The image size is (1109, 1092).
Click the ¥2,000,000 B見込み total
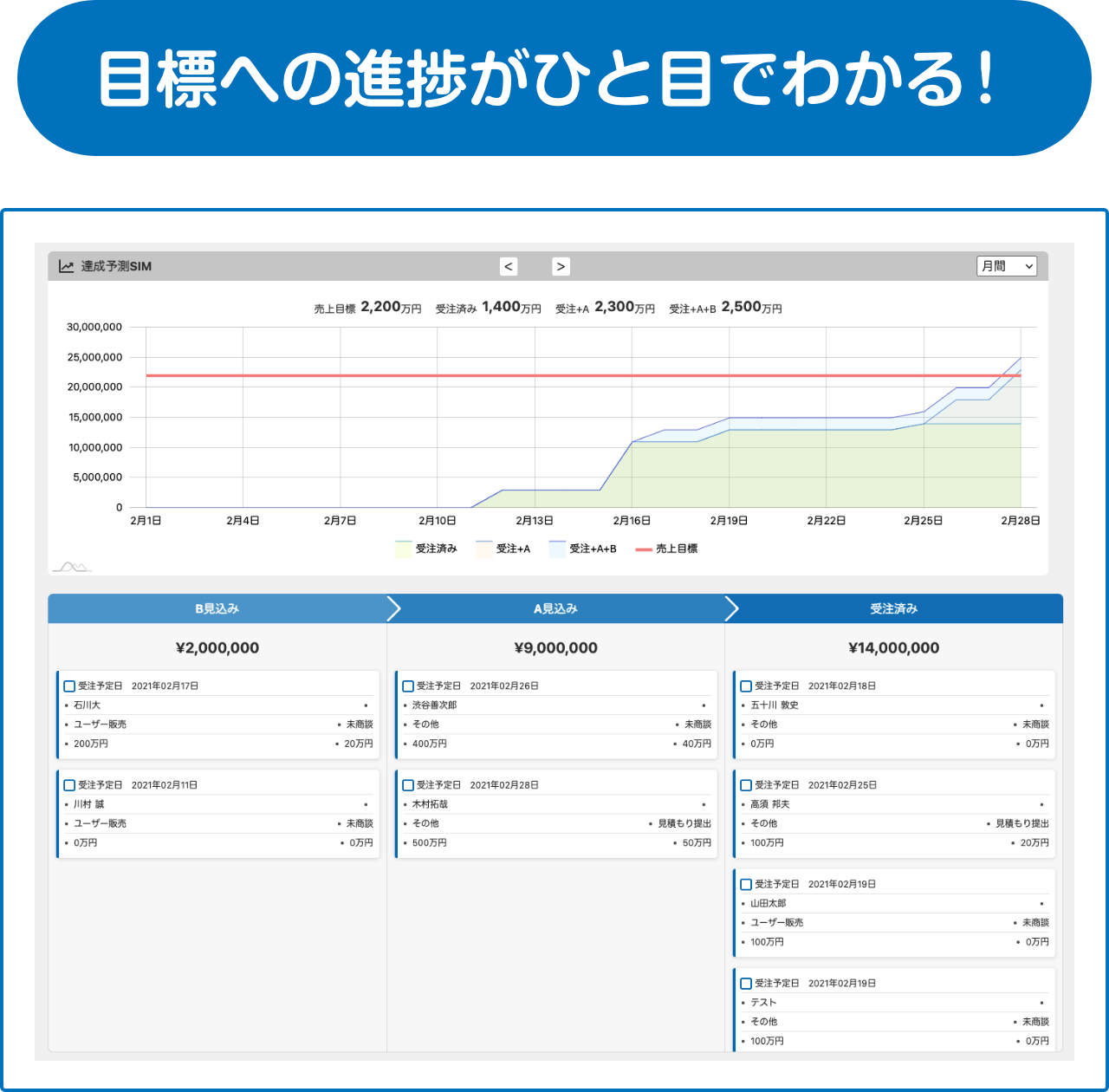click(217, 648)
